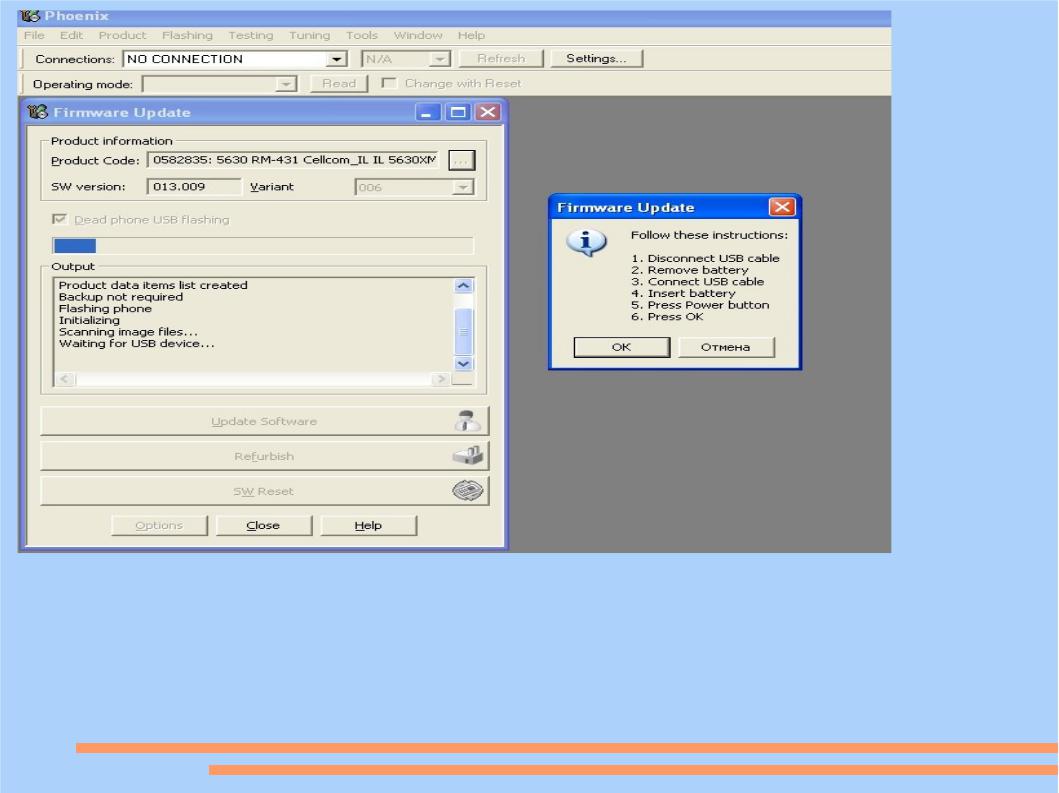The image size is (1059, 793).
Task: Click '1. Disconnect USB cable' instruction text
Action: (x=705, y=258)
